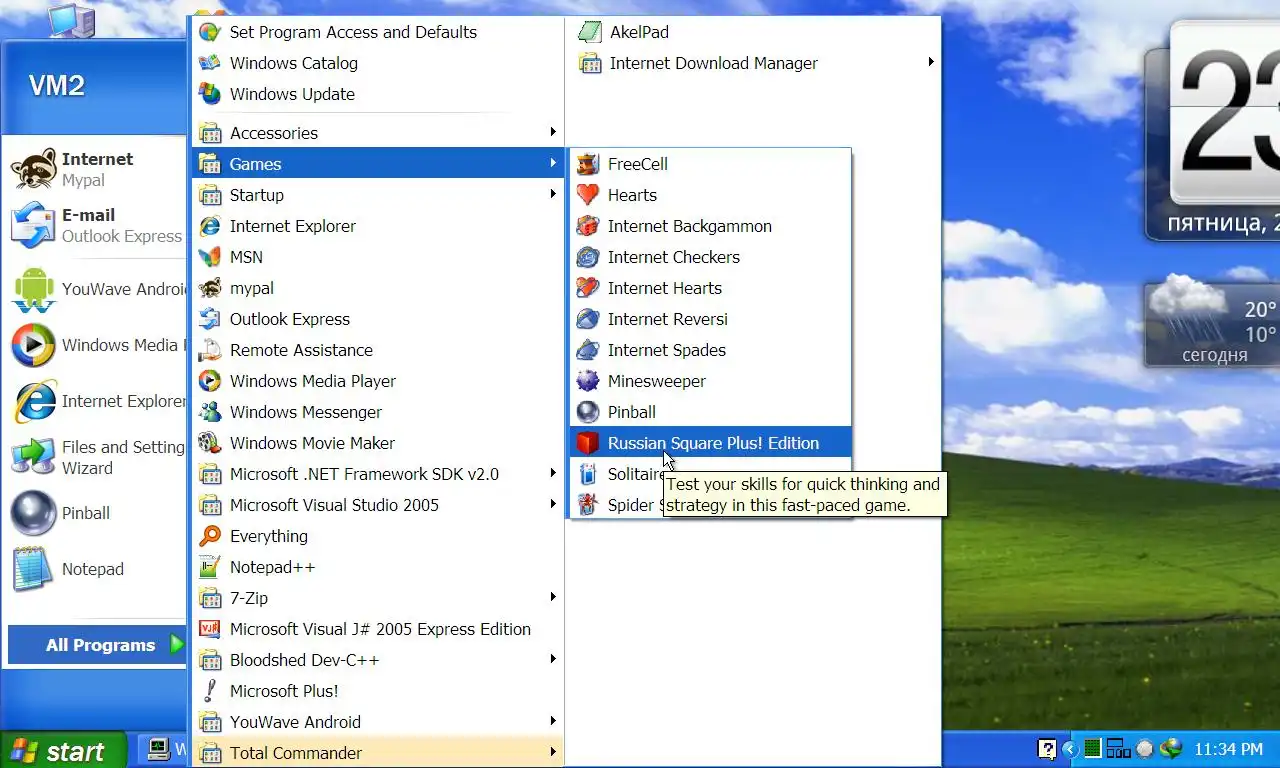Launch Minesweeper
The width and height of the screenshot is (1280, 768).
[710, 381]
